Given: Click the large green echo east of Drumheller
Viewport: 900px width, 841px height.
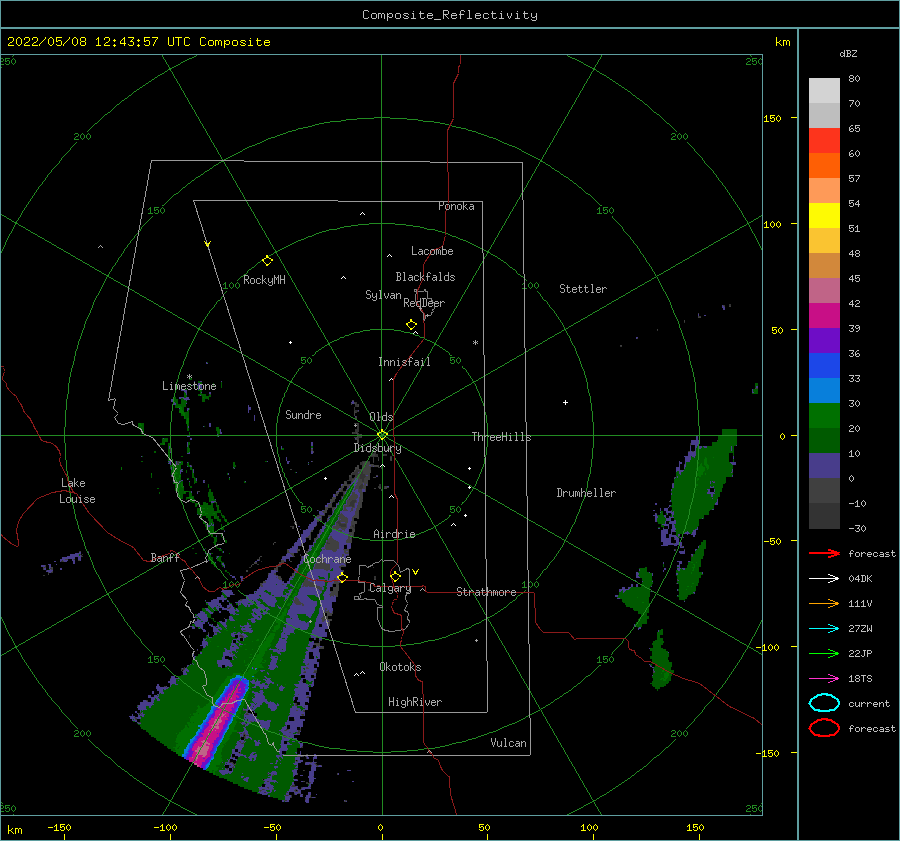Looking at the screenshot, I should 703,481.
